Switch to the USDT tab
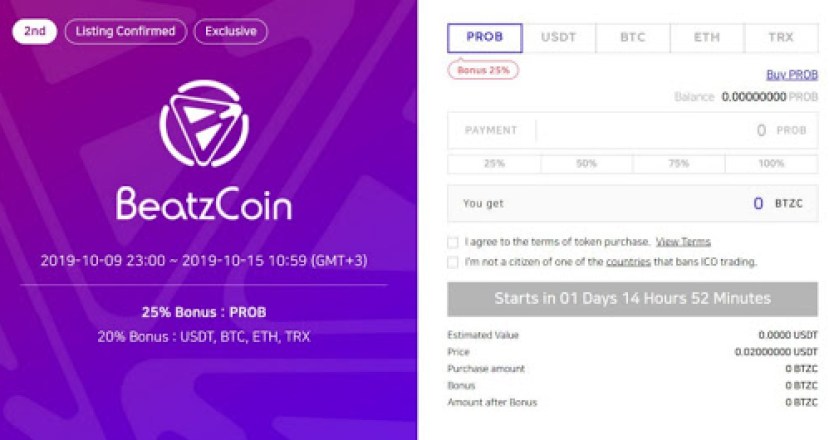This screenshot has width=829, height=440. pyautogui.click(x=558, y=38)
